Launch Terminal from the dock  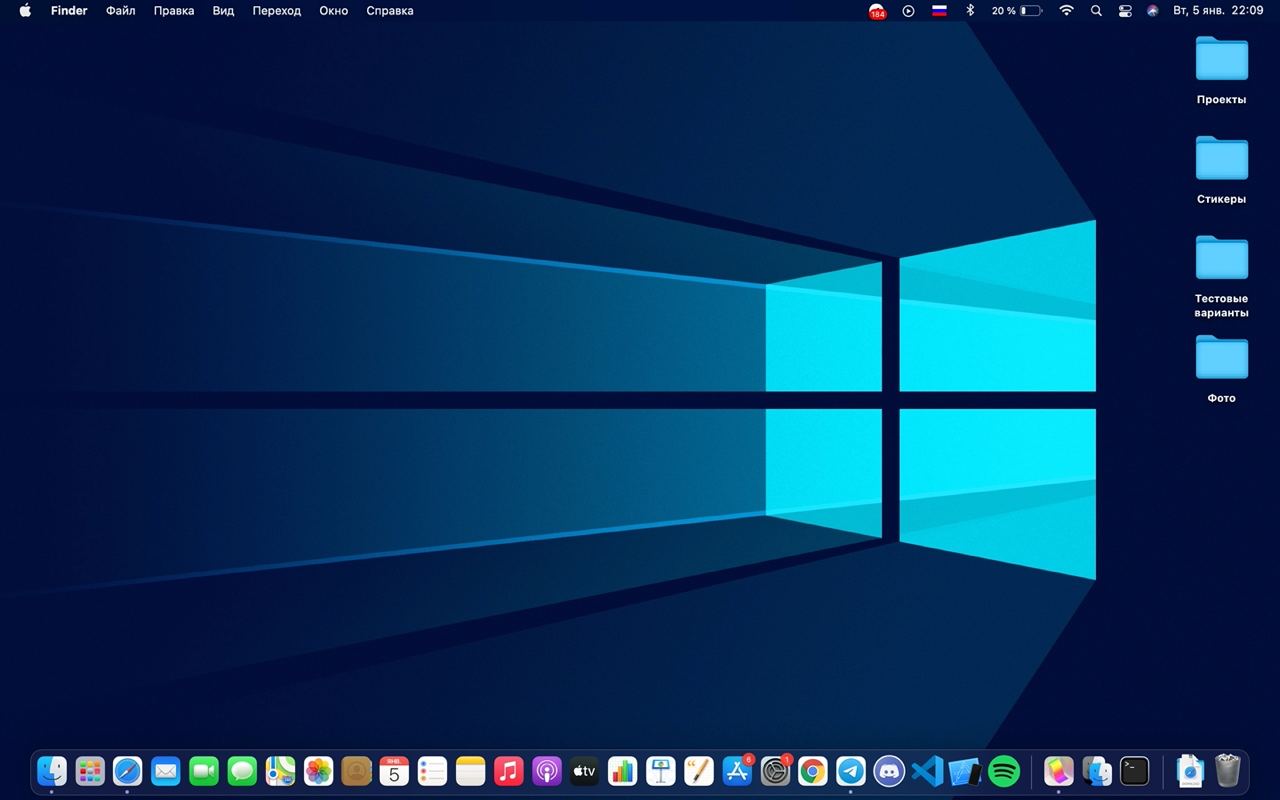tap(1135, 771)
